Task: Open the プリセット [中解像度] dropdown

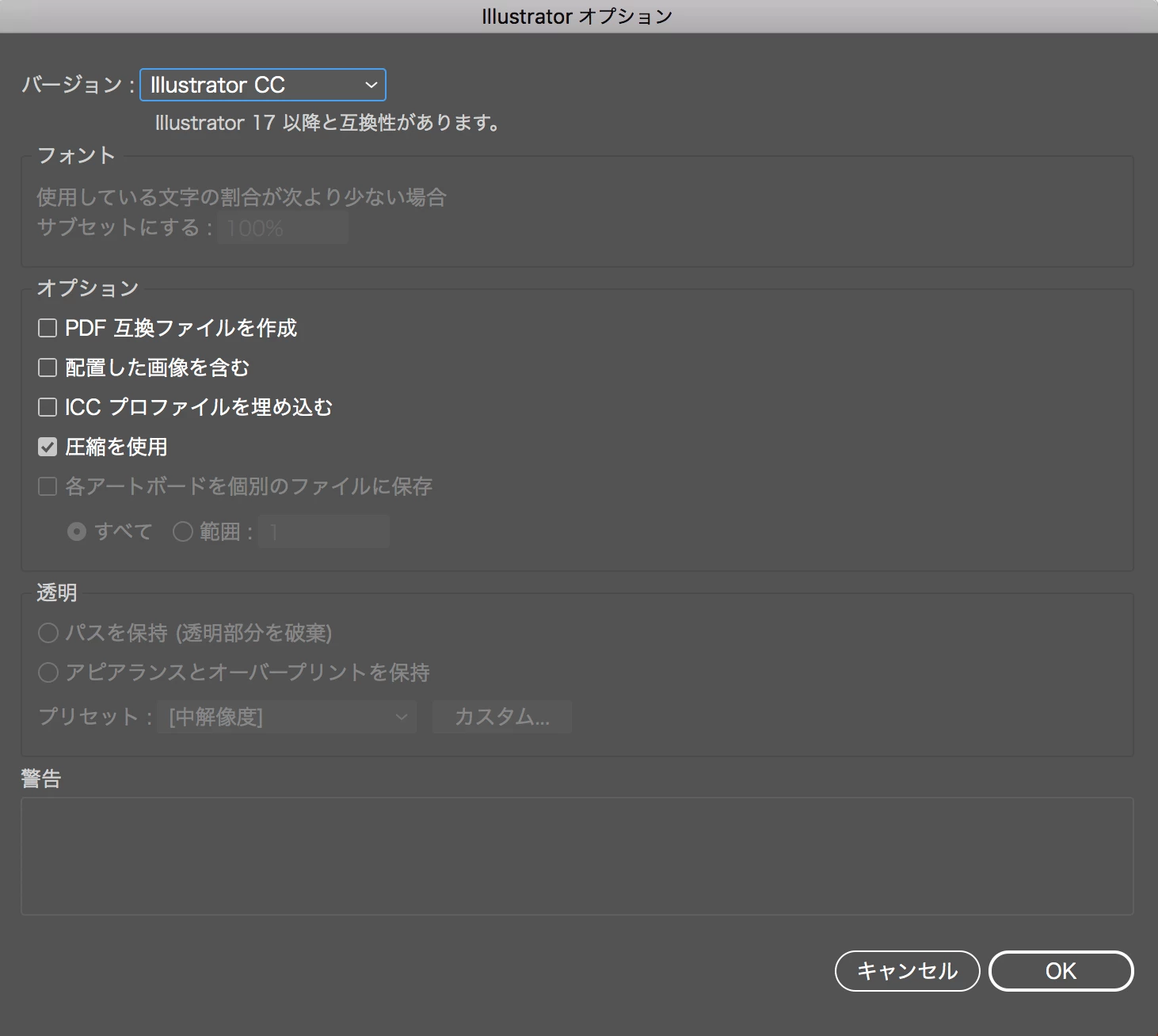Action: [x=287, y=717]
